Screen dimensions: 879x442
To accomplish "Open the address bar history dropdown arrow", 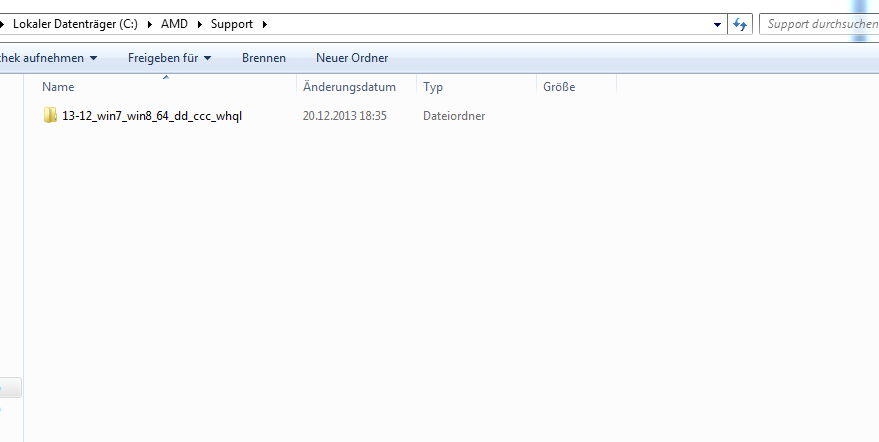I will click(717, 25).
